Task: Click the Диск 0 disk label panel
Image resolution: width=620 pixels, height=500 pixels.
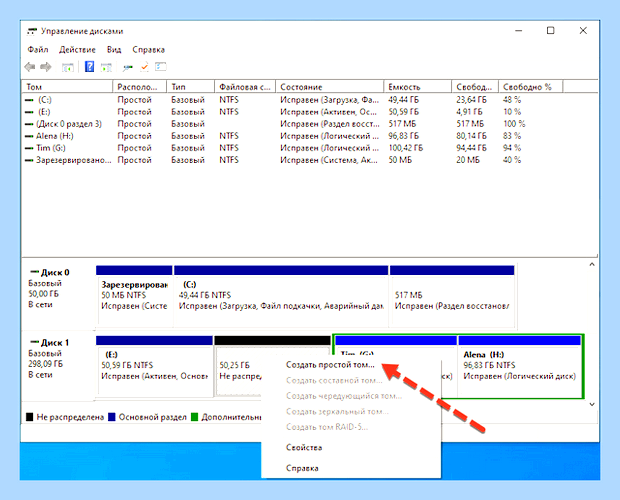Action: (59, 296)
